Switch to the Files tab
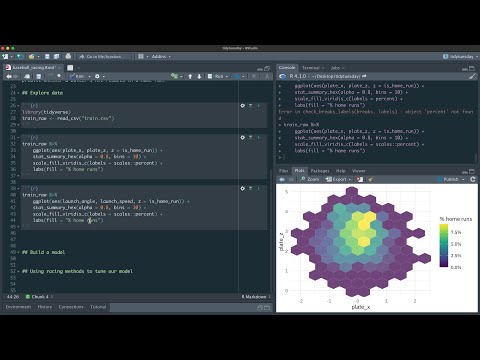Viewport: 480px width, 360px height. click(283, 171)
